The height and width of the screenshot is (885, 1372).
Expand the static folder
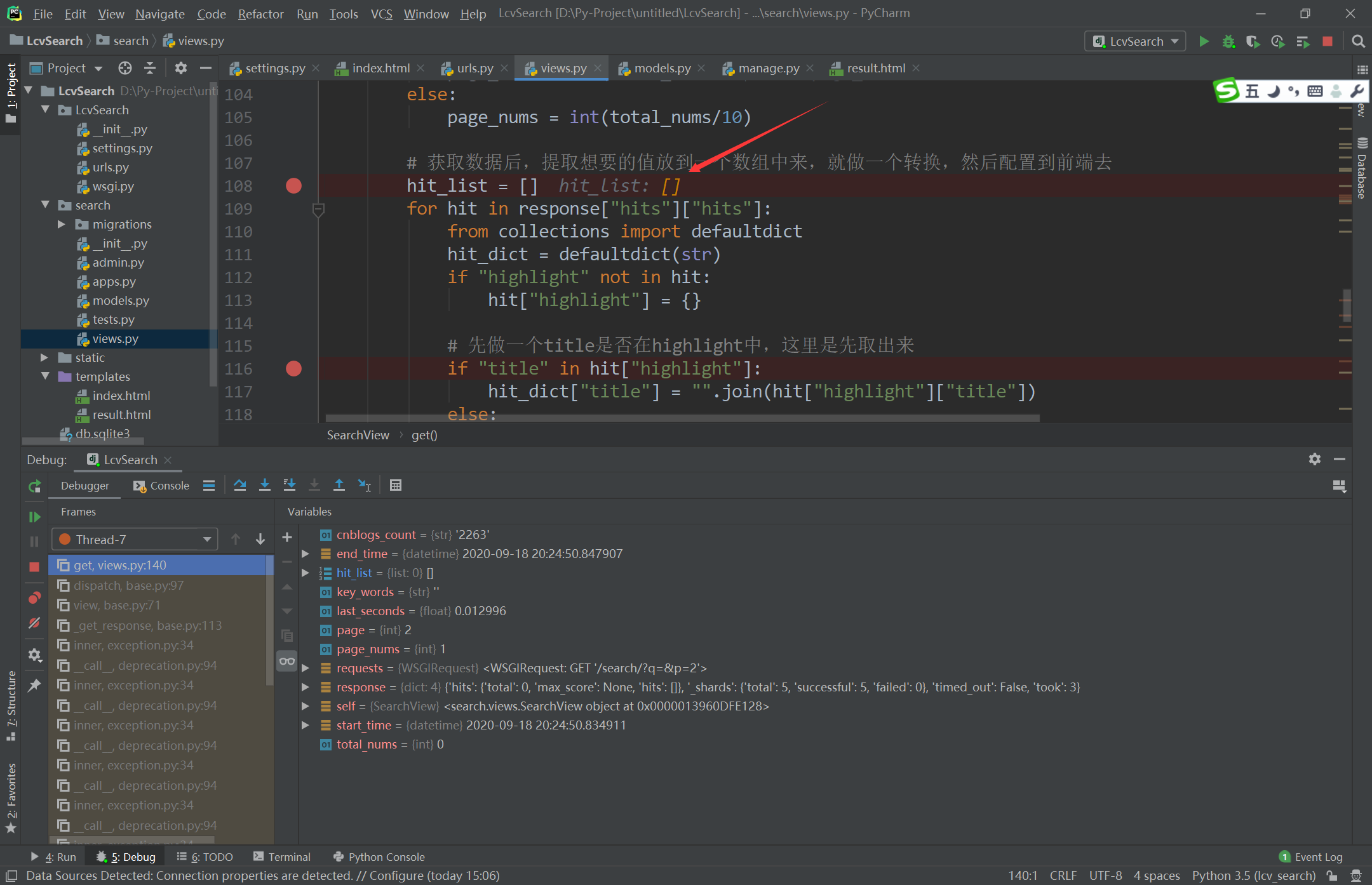click(44, 357)
